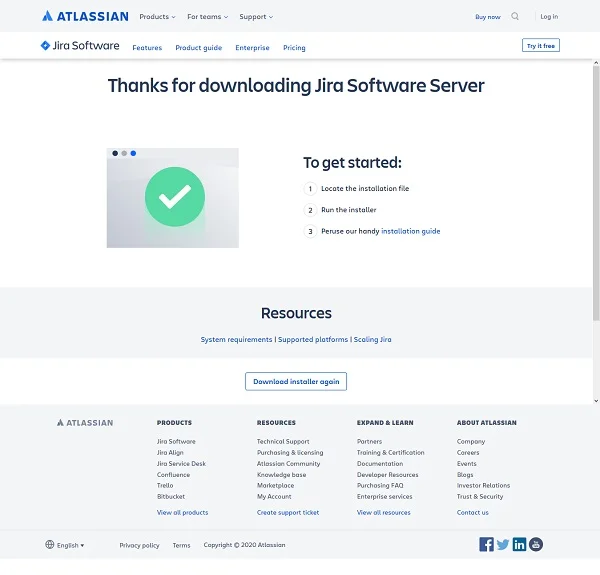Open Partners footer link
The image size is (600, 575).
[369, 441]
